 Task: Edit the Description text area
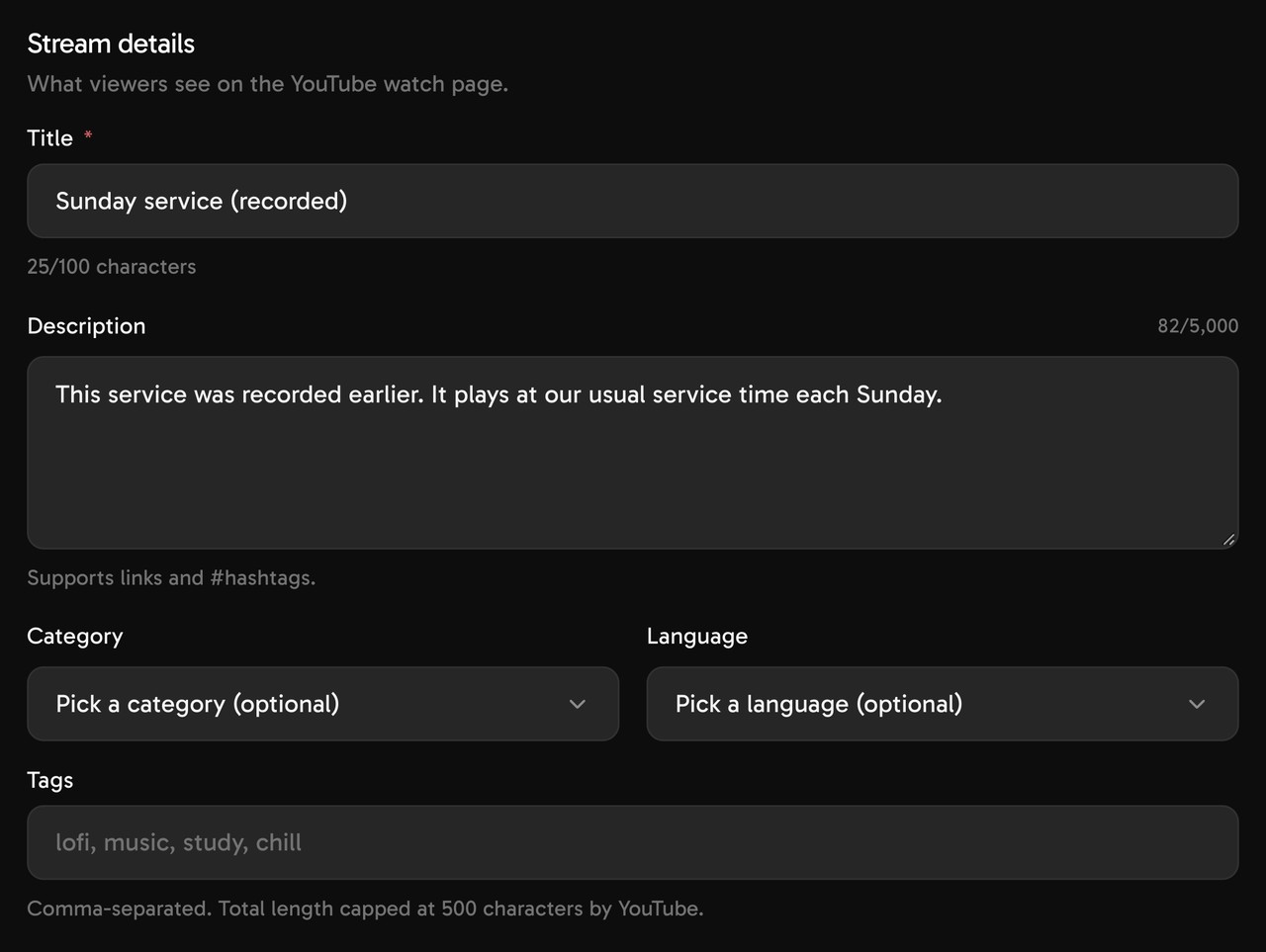click(x=633, y=453)
